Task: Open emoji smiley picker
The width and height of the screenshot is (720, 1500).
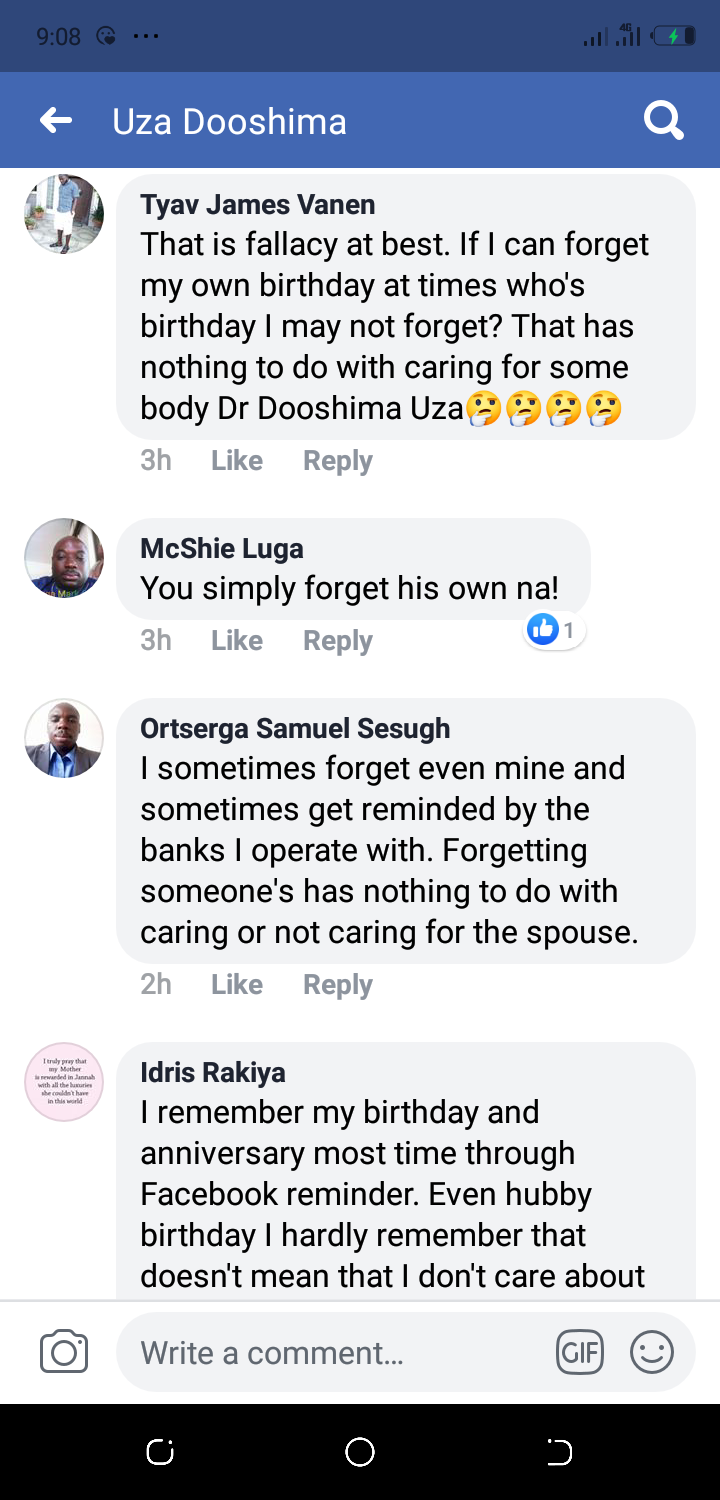Action: pyautogui.click(x=651, y=1353)
